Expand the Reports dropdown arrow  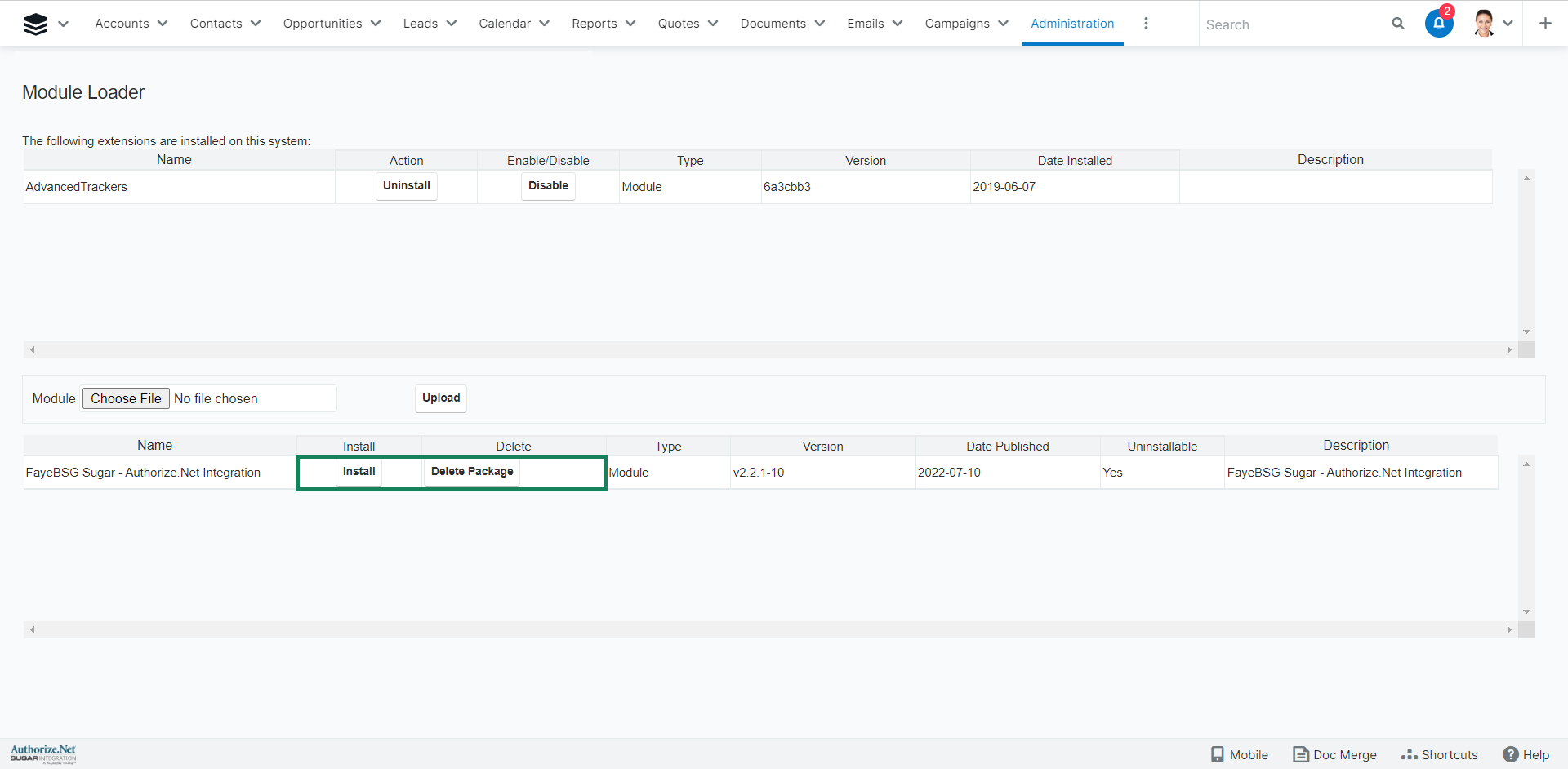click(630, 24)
